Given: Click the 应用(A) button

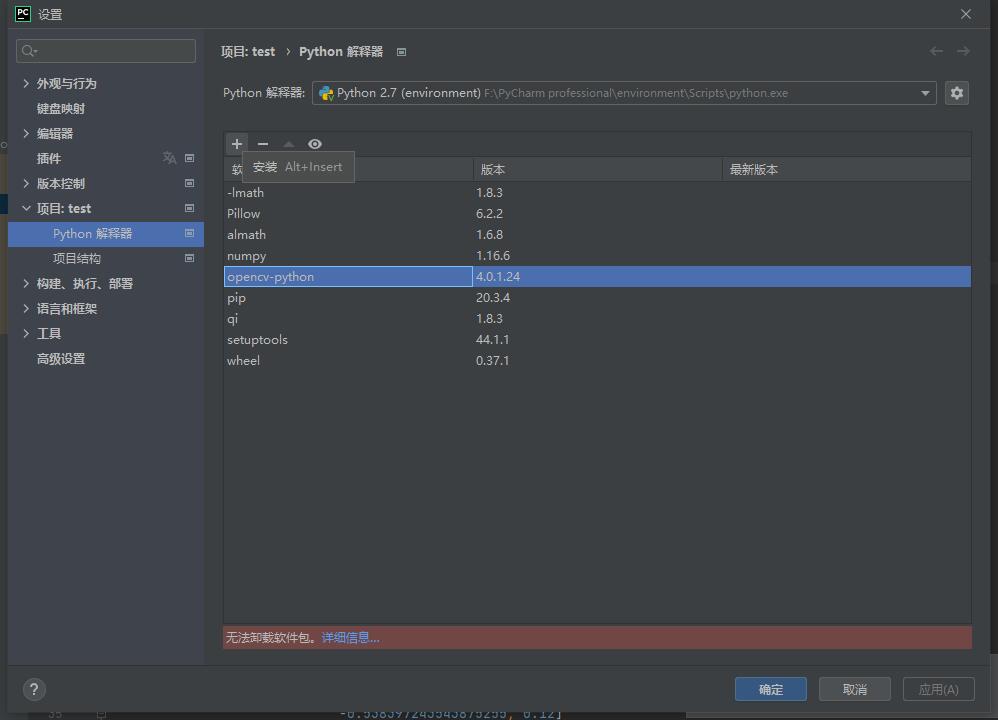Looking at the screenshot, I should [x=937, y=689].
